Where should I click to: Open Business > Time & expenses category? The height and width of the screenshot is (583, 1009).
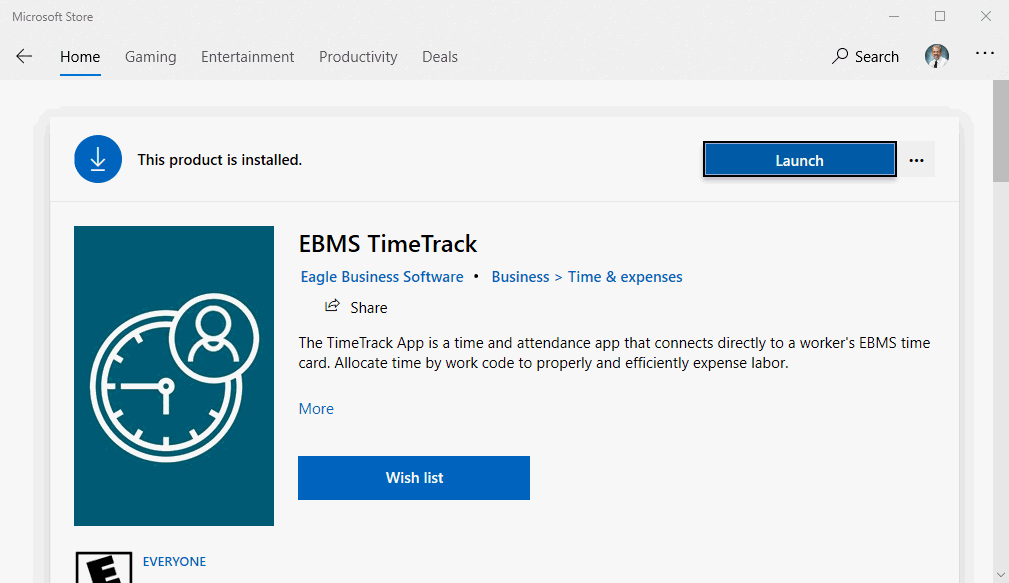pos(587,277)
